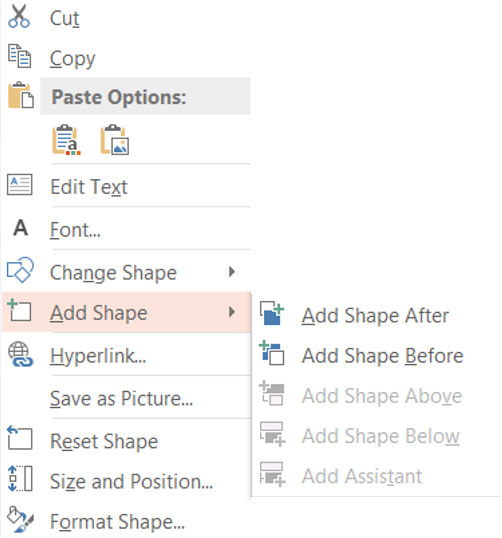Click the Add Shape After icon
Screen dimensions: 502x538
[272, 313]
